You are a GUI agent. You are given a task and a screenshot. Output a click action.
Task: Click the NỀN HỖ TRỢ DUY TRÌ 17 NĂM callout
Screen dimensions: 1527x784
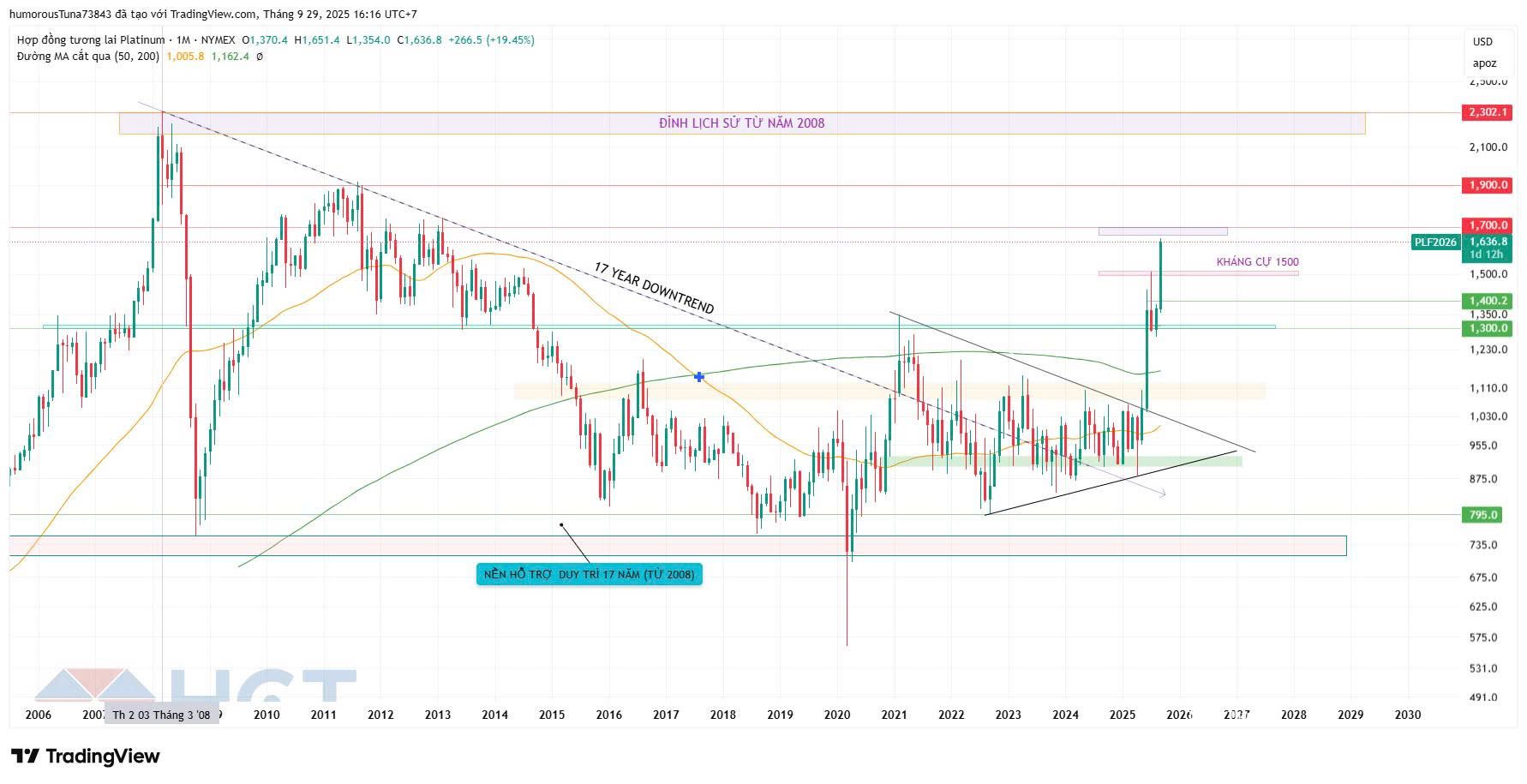(x=589, y=574)
